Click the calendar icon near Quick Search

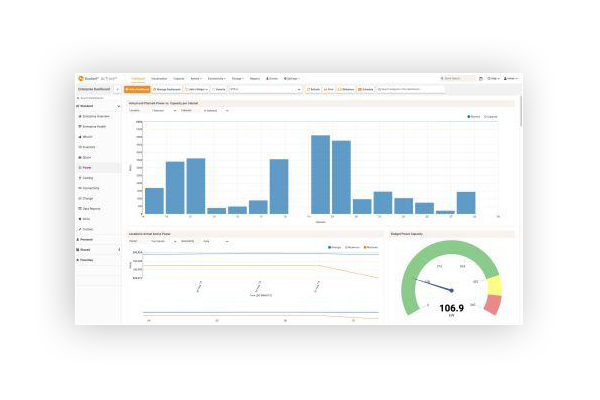coord(481,78)
